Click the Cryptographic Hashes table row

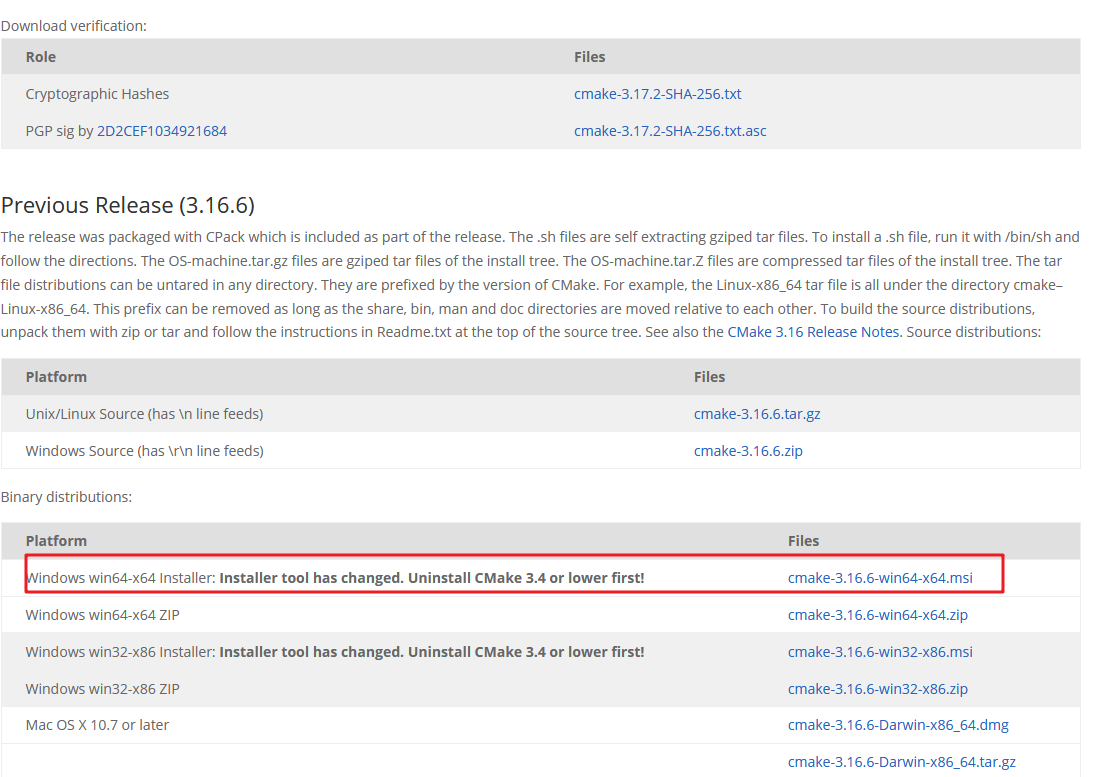[x=300, y=93]
